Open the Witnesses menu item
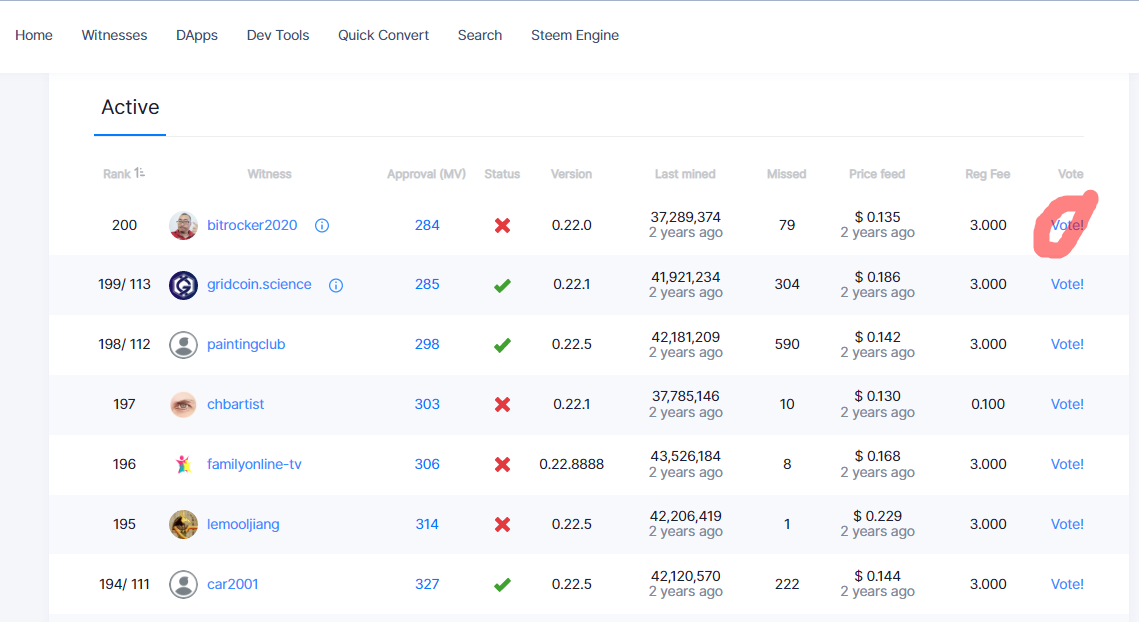Image resolution: width=1139 pixels, height=622 pixels. click(x=114, y=35)
